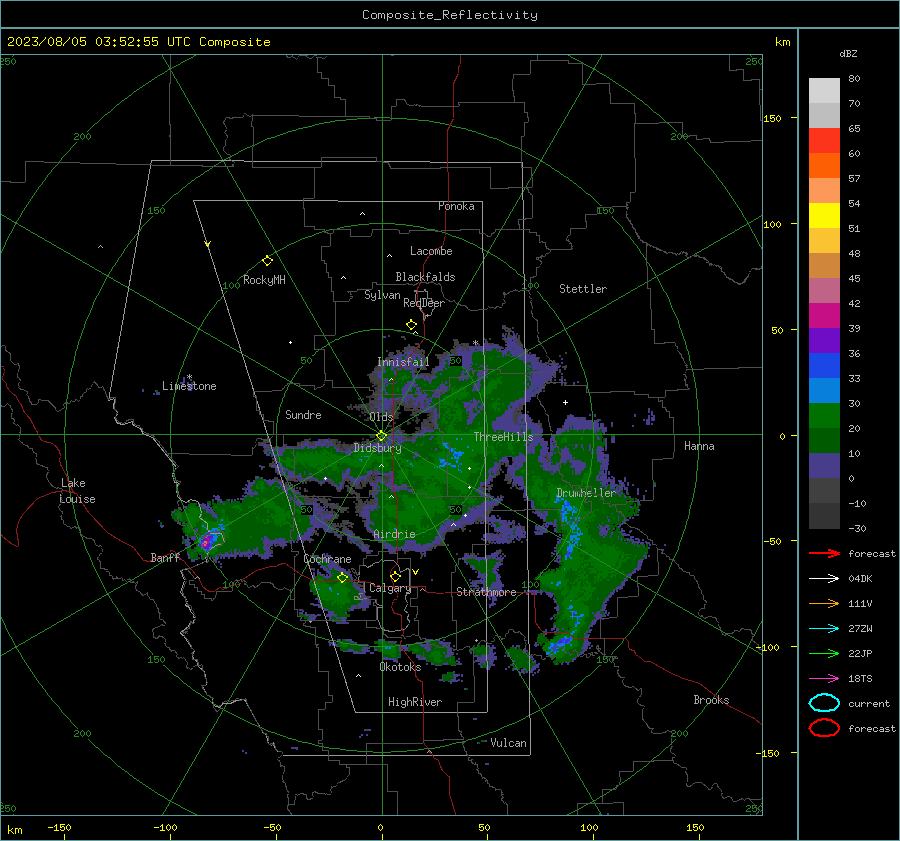
Task: Click the cyan 27ZW arrow in legend
Action: click(824, 629)
